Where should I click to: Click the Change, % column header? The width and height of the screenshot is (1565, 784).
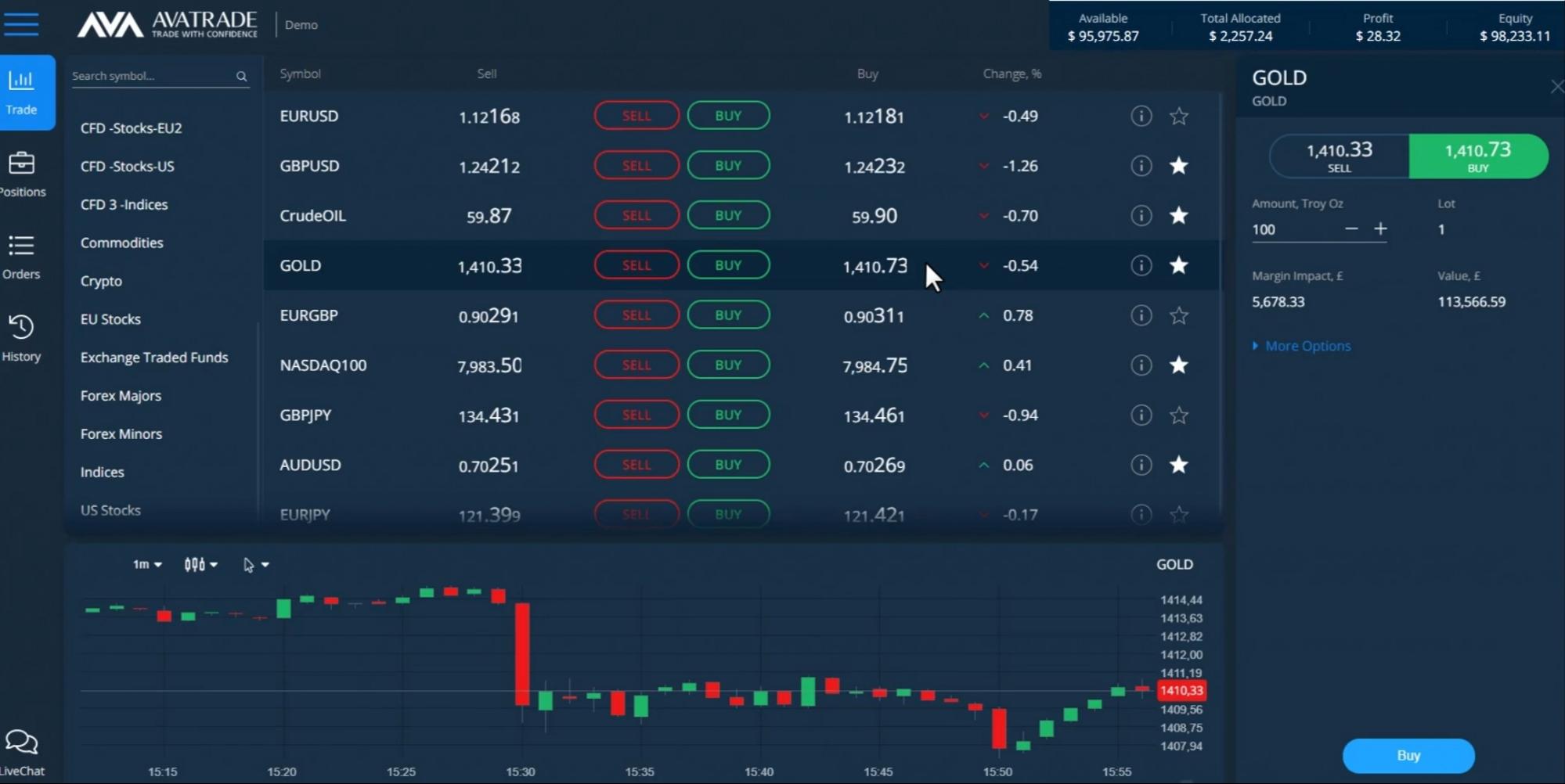(1012, 74)
